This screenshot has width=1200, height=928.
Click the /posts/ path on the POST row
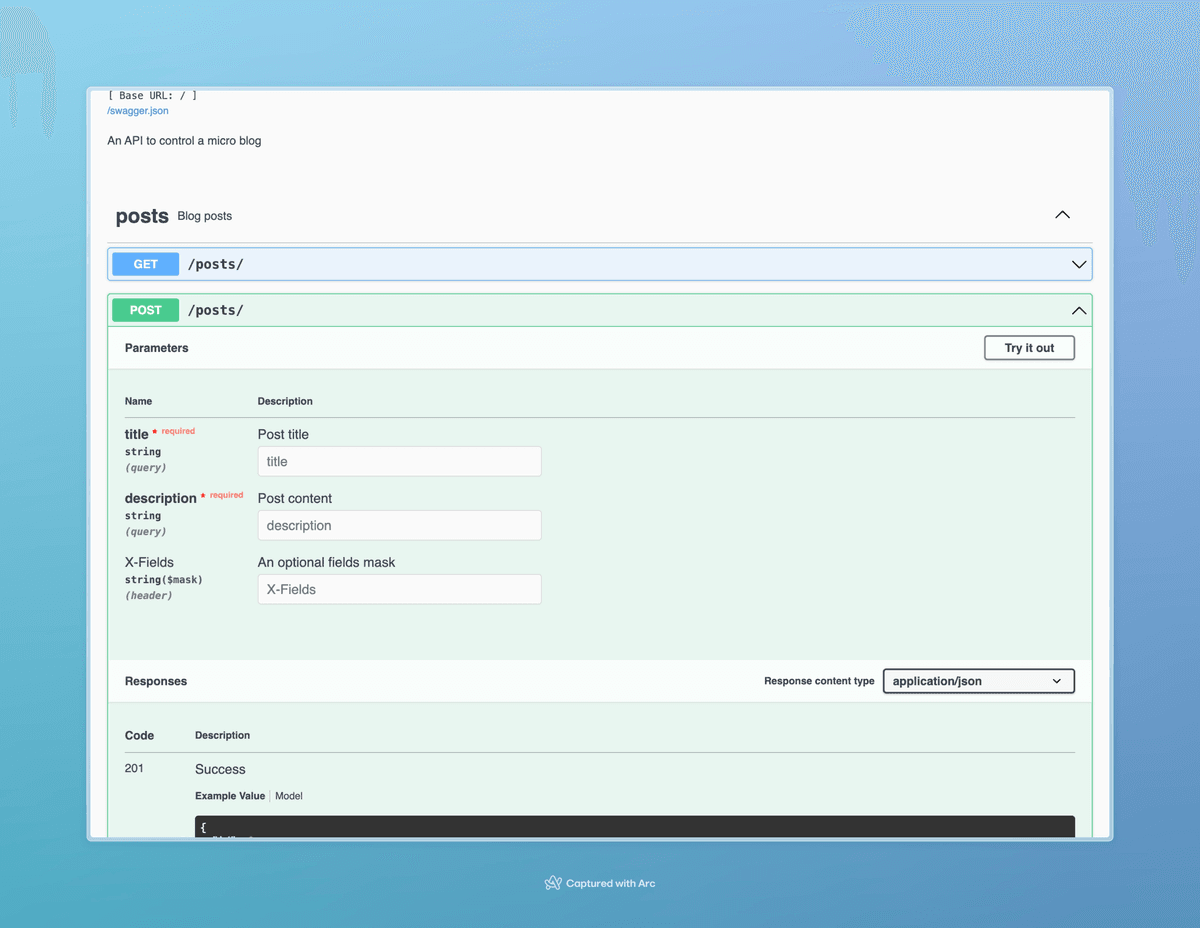pos(215,310)
